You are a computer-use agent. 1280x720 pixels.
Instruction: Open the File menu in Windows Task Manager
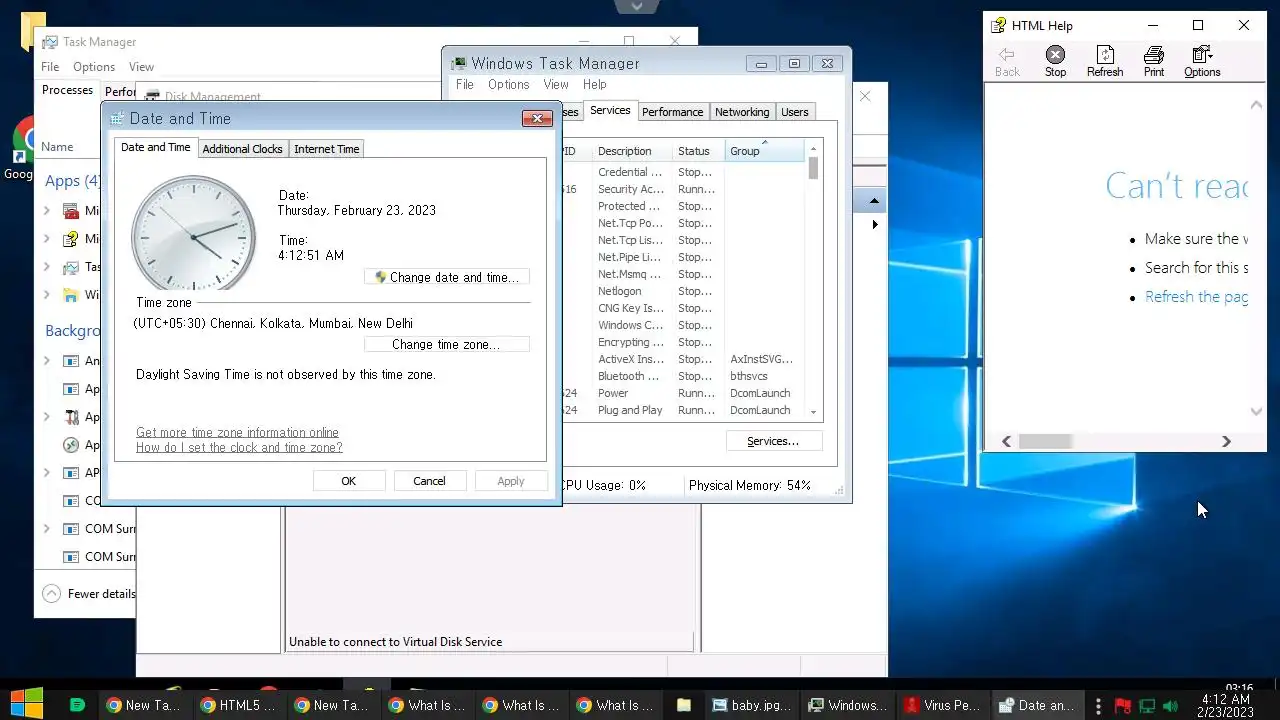click(x=465, y=85)
